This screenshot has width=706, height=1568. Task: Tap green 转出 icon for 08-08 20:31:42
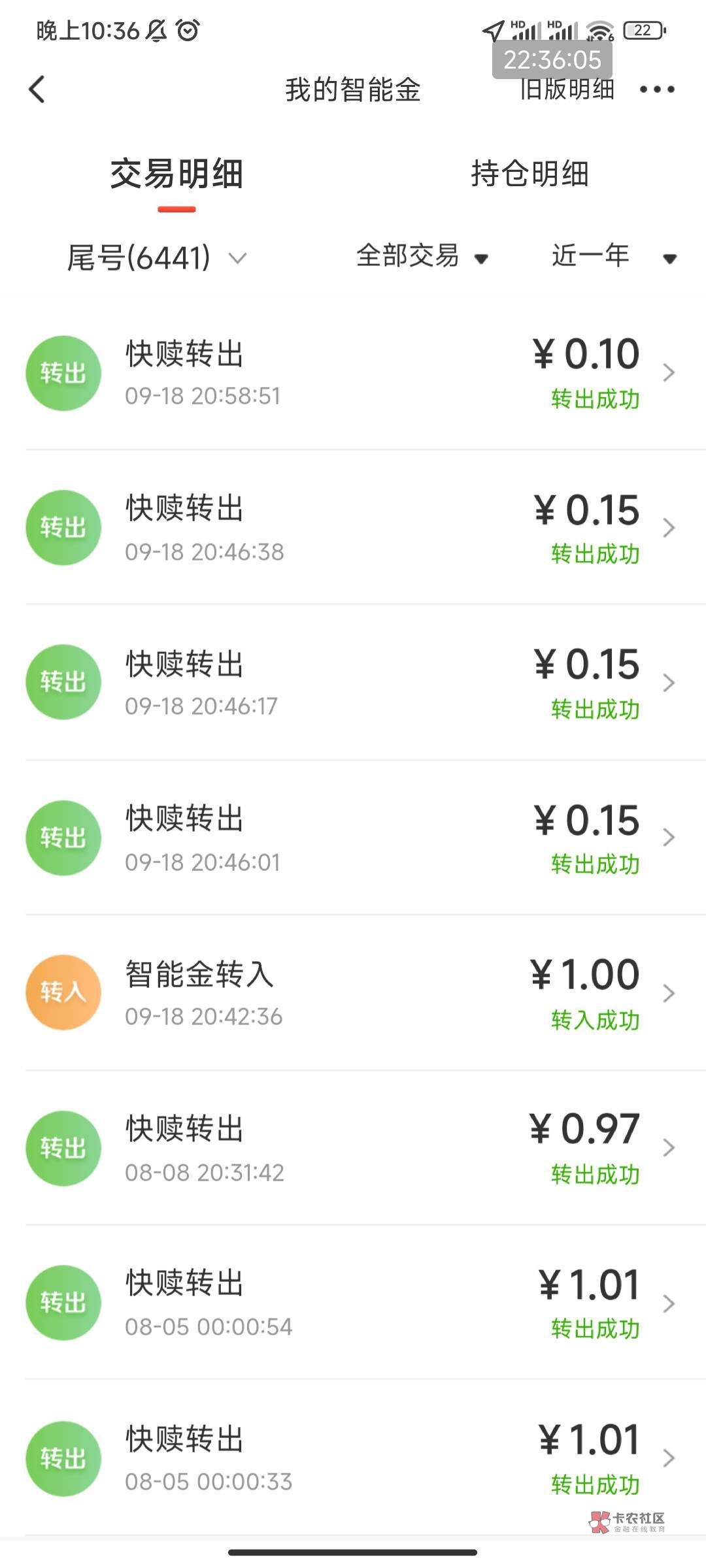(63, 1148)
